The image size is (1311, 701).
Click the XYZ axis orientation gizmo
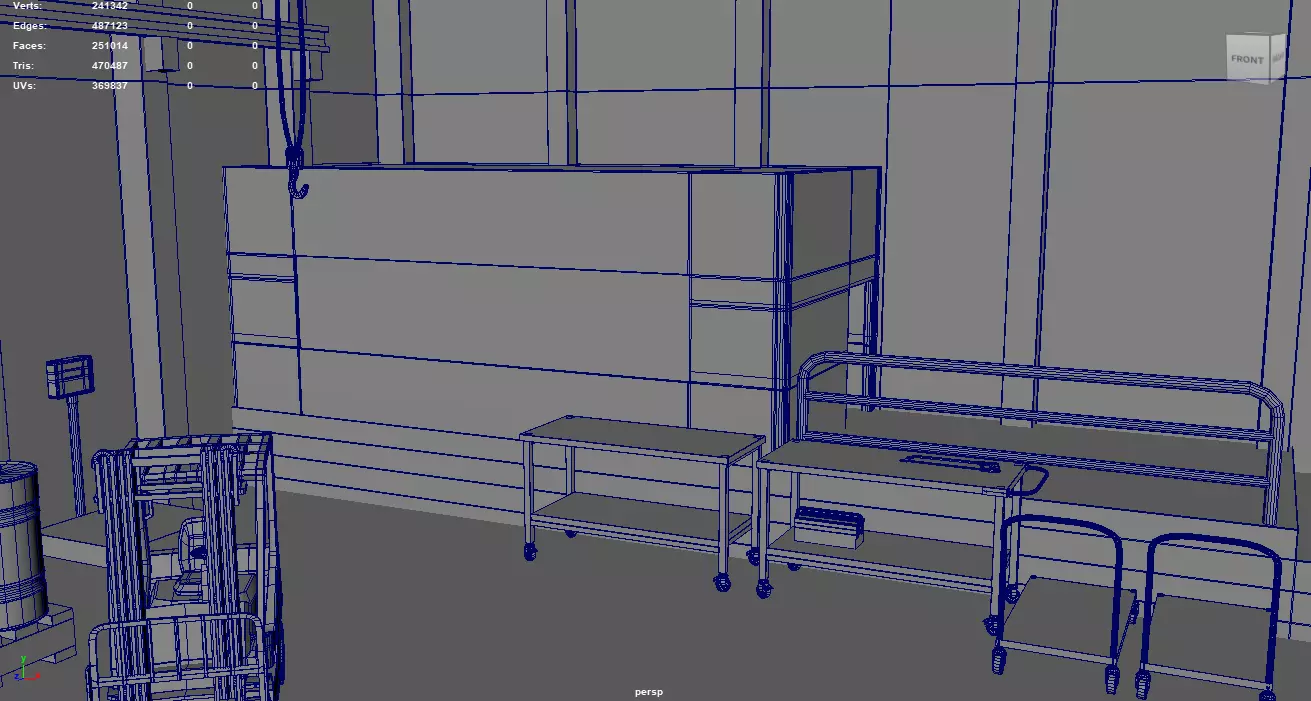pyautogui.click(x=27, y=671)
